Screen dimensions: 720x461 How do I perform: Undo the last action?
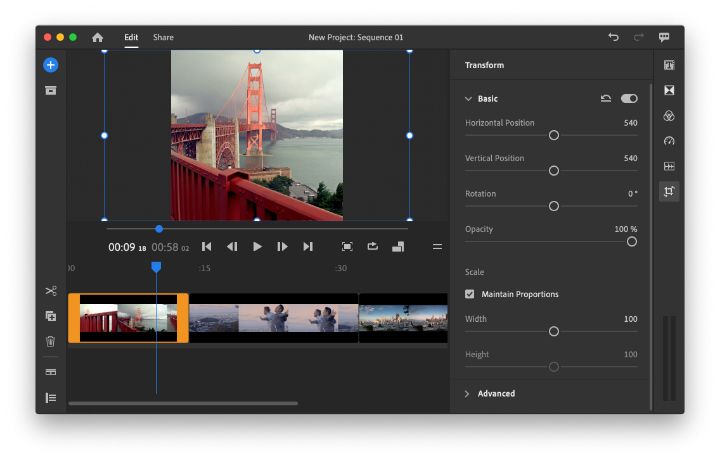pyautogui.click(x=613, y=37)
